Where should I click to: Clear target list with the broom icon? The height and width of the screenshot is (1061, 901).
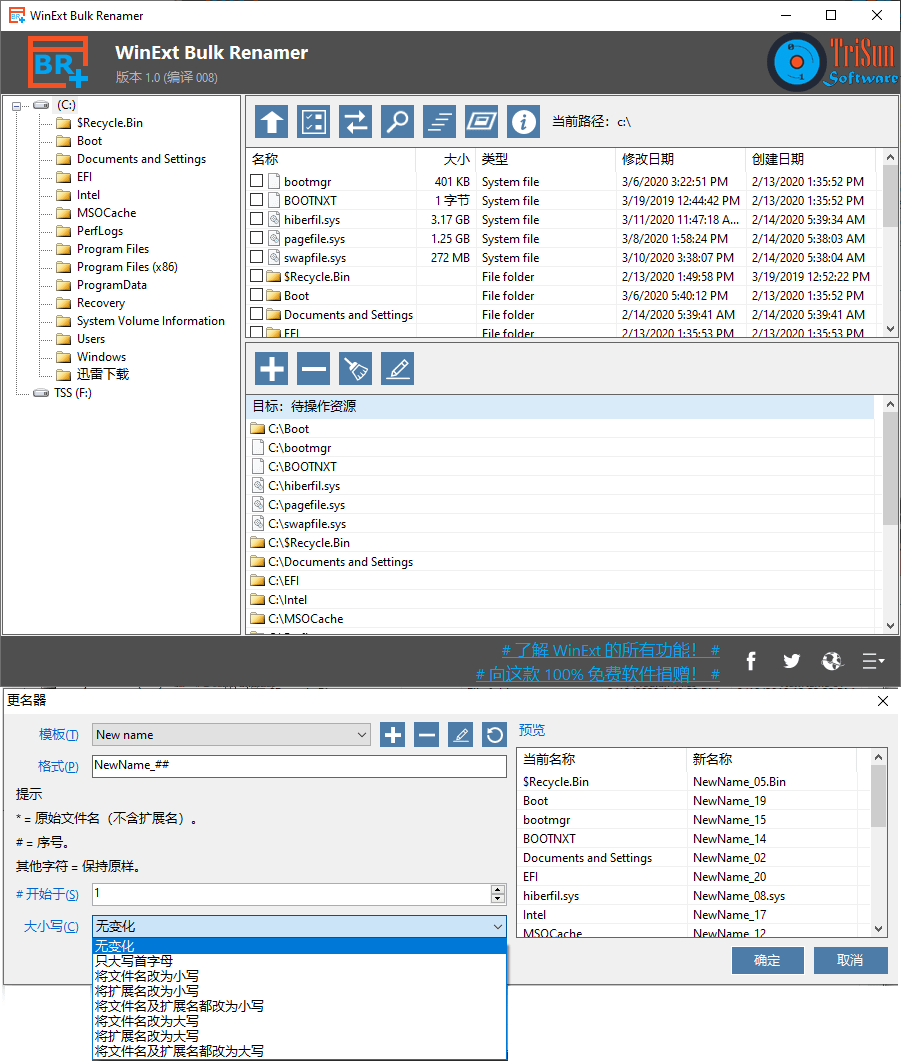tap(356, 369)
